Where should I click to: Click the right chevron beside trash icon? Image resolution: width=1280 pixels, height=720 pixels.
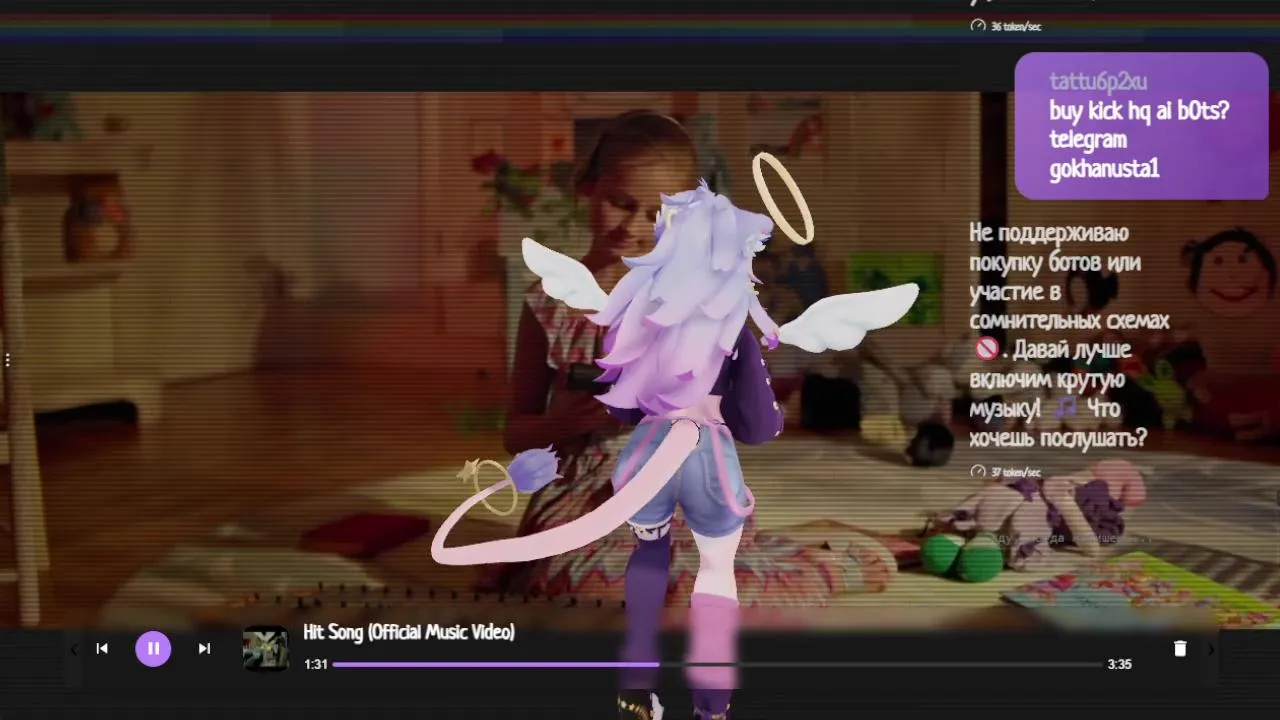[x=1210, y=649]
